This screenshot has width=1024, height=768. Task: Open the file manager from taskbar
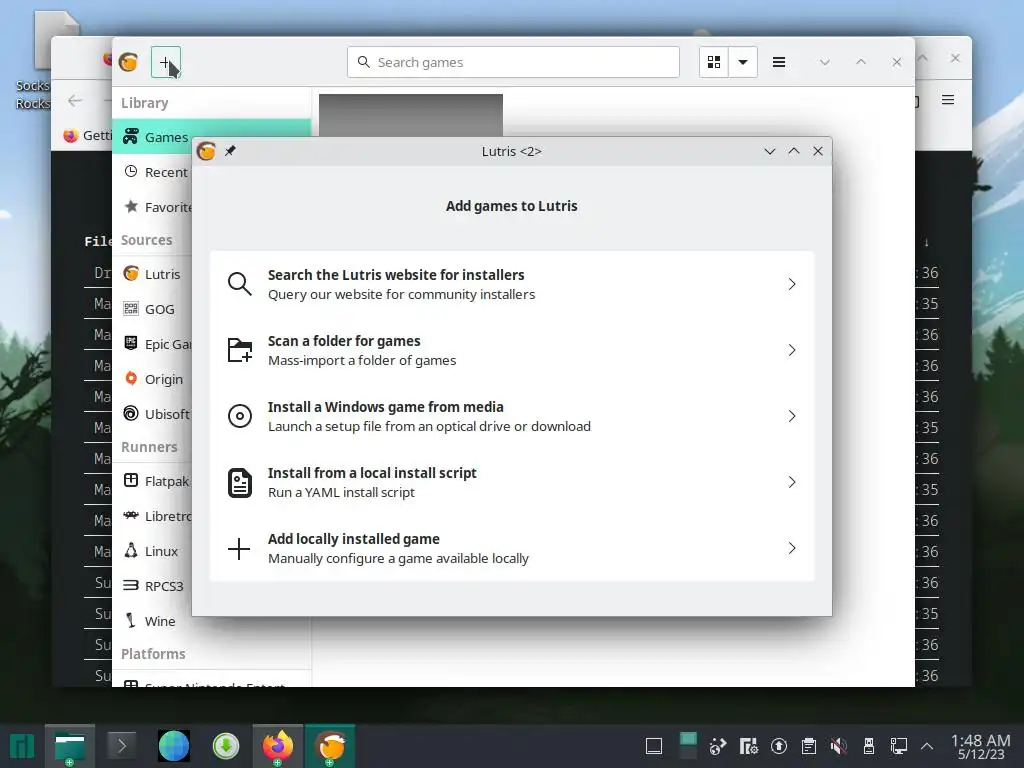70,746
